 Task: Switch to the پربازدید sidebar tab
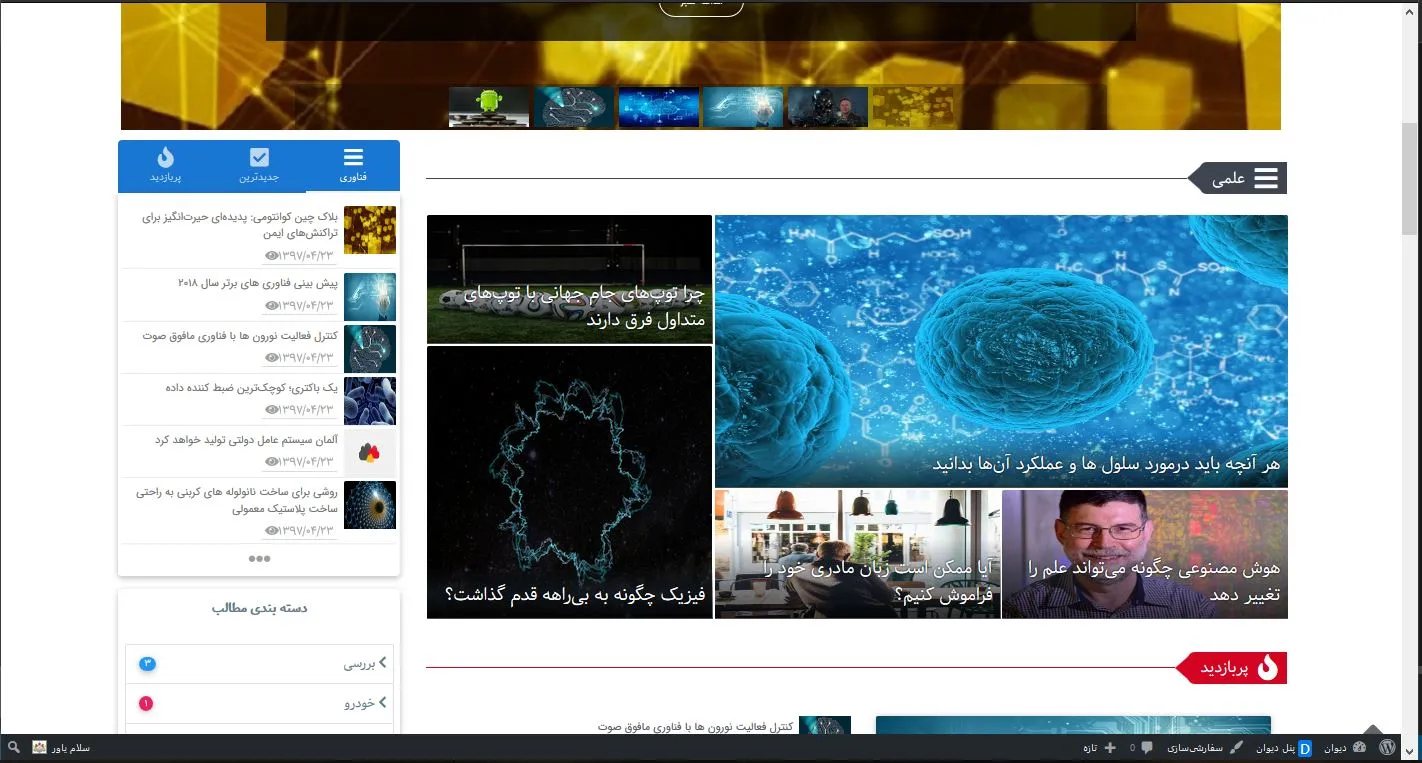point(165,165)
